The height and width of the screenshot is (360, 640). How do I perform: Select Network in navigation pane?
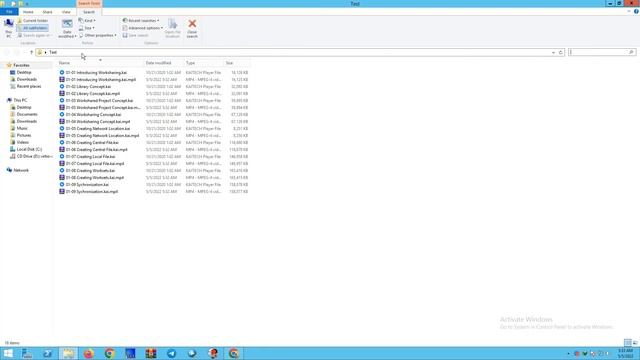[x=21, y=170]
